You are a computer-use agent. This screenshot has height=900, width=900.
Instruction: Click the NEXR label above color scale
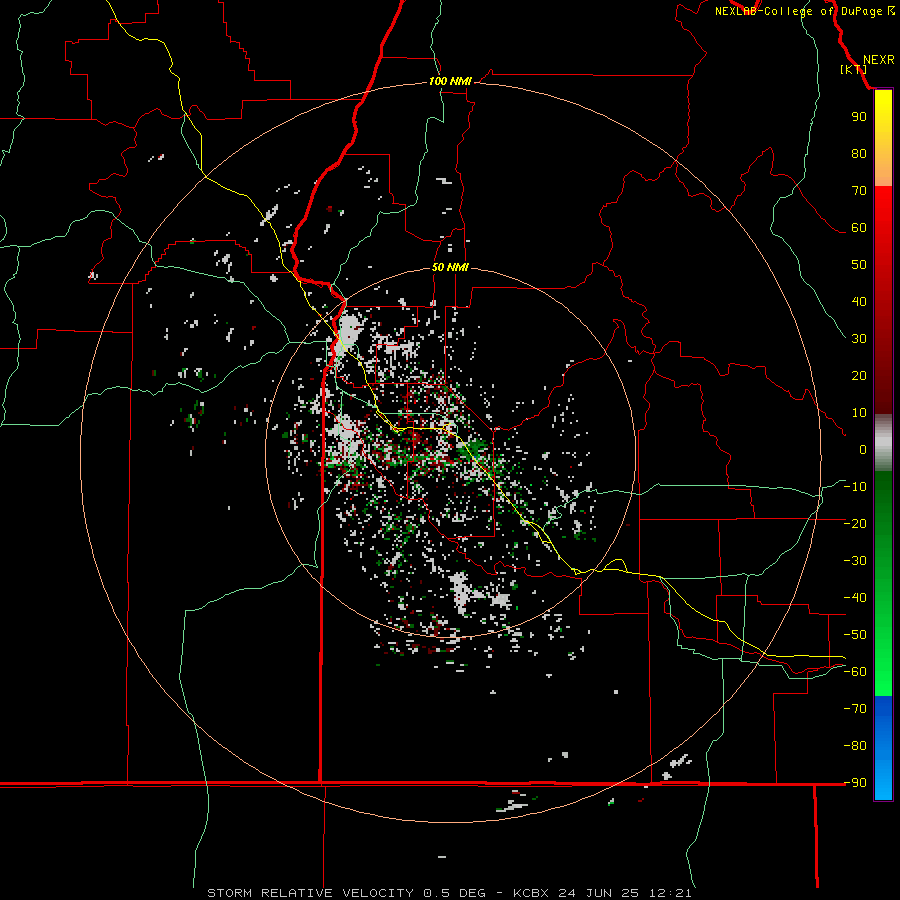878,60
